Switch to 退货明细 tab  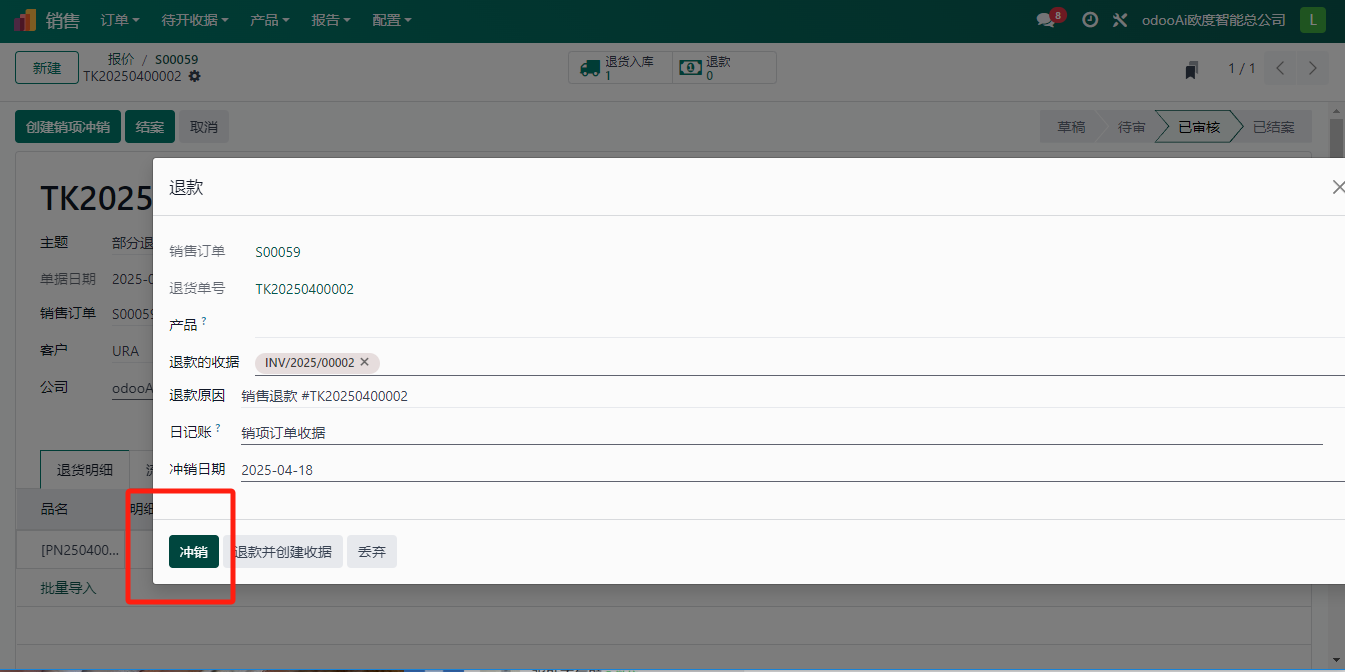tap(85, 470)
